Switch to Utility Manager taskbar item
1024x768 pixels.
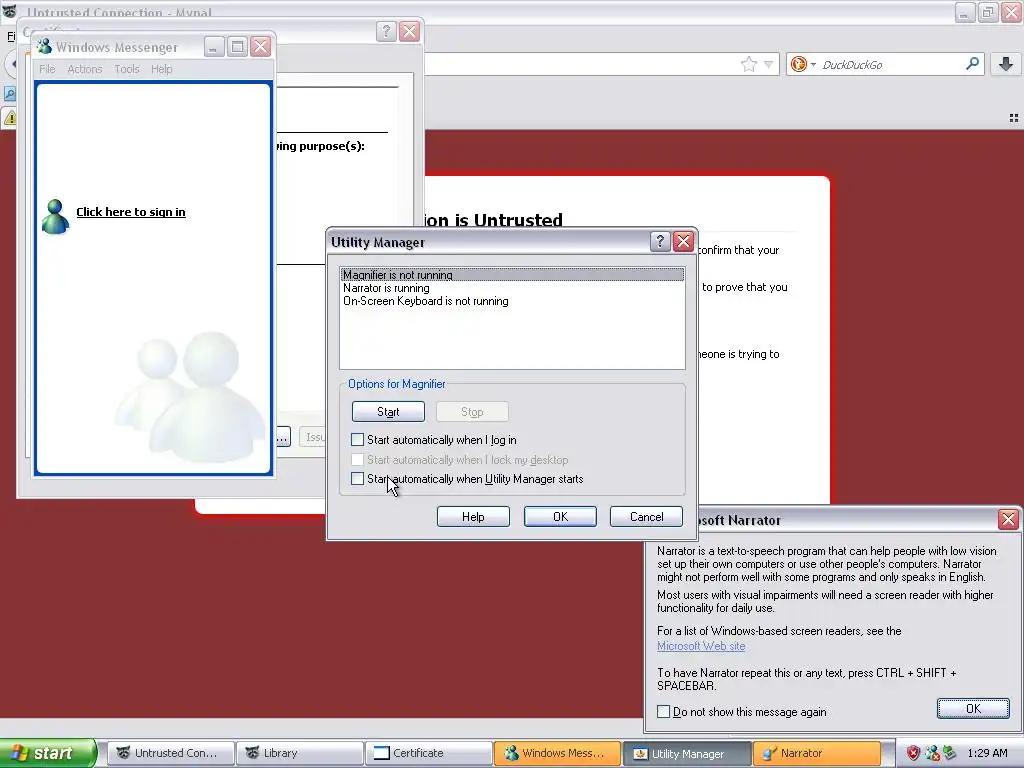[687, 753]
